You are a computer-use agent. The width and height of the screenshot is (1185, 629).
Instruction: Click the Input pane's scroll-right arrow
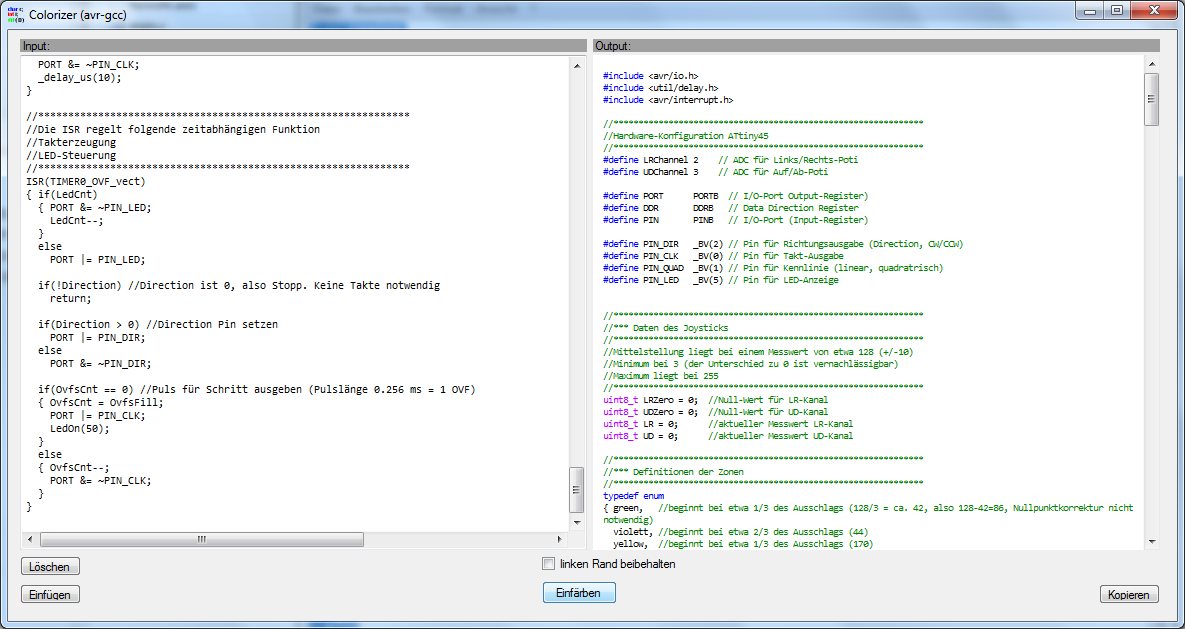pos(560,540)
